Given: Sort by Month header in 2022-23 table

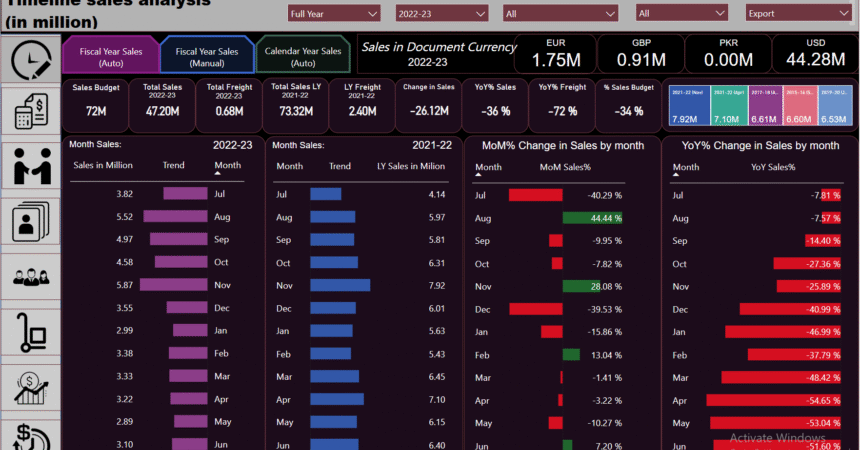Looking at the screenshot, I should click(x=227, y=166).
